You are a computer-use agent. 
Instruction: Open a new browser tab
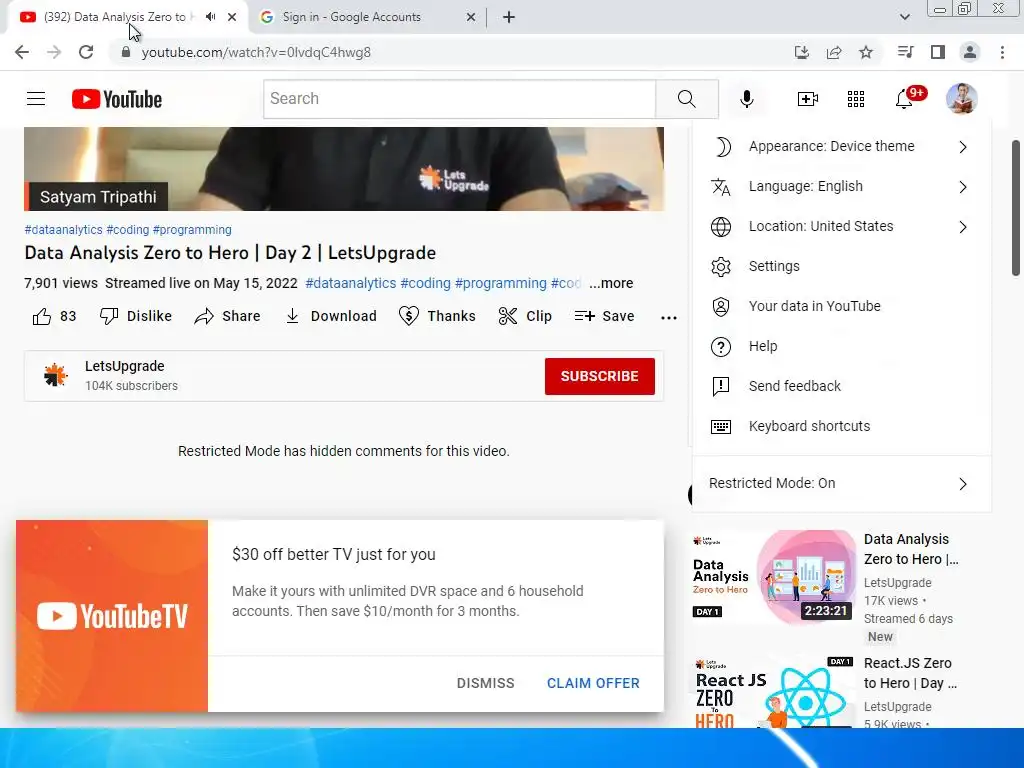(x=509, y=17)
